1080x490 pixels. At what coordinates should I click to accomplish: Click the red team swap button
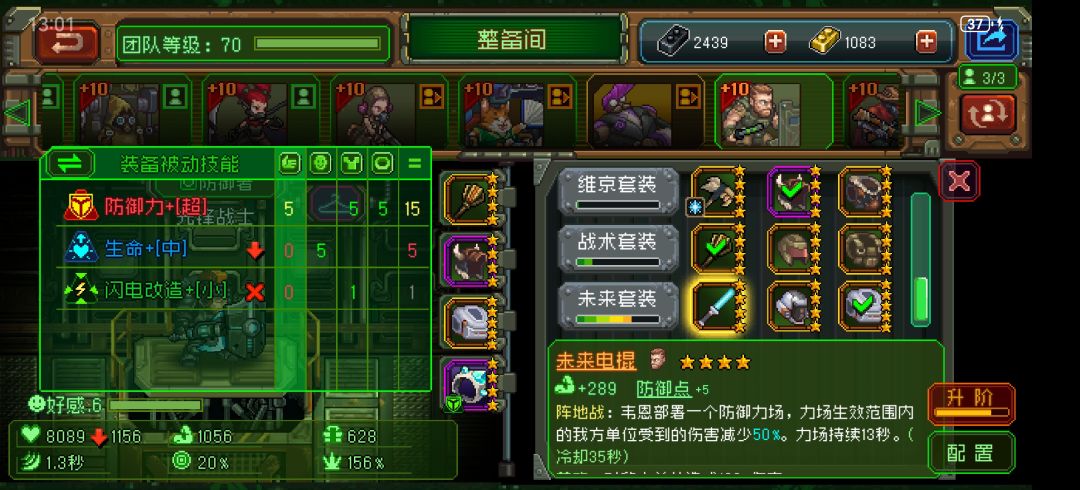[x=988, y=114]
